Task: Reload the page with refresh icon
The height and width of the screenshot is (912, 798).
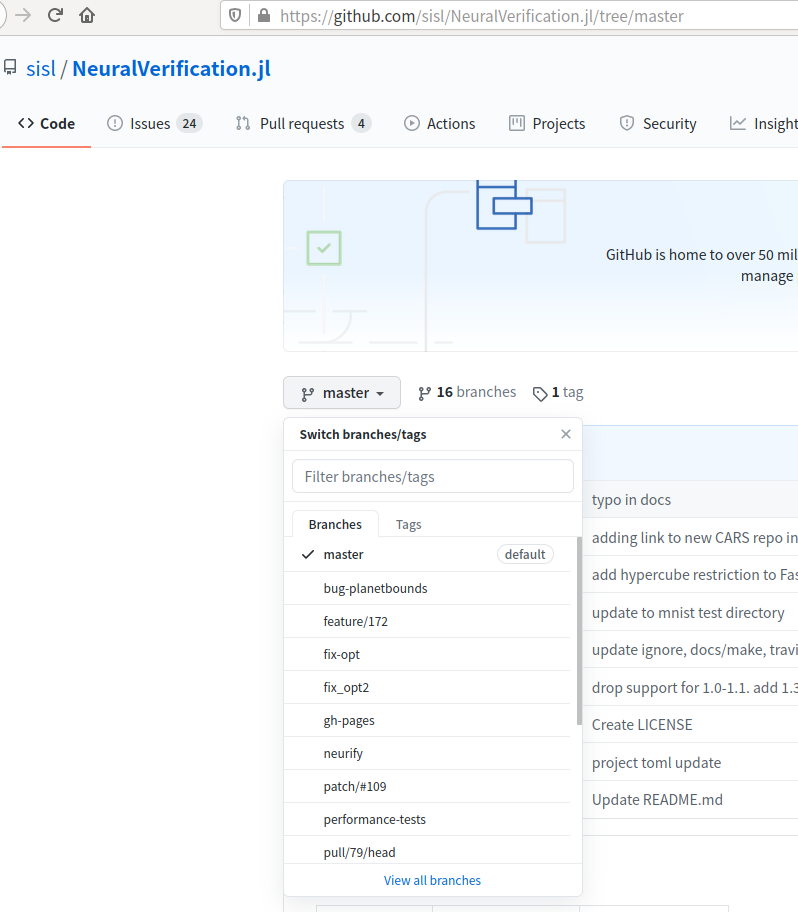Action: pyautogui.click(x=55, y=15)
